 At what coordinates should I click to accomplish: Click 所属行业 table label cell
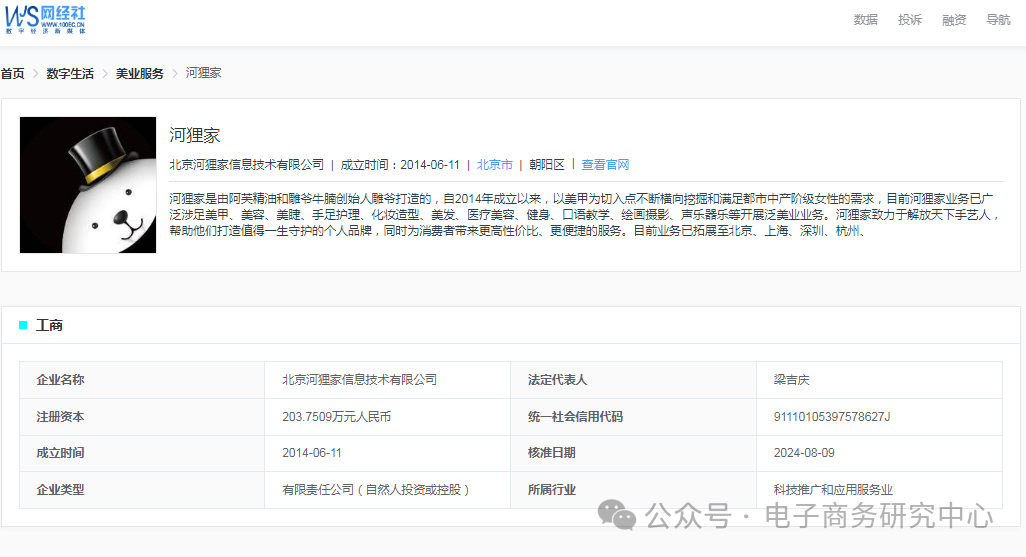click(633, 490)
